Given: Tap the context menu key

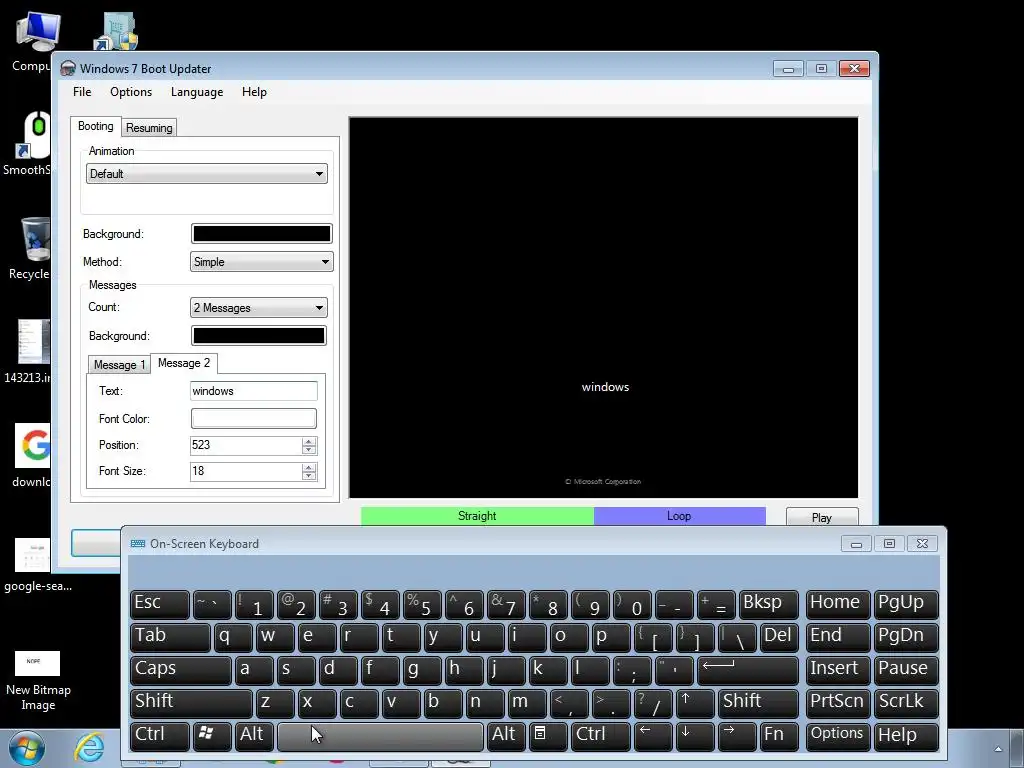Looking at the screenshot, I should pyautogui.click(x=547, y=735).
